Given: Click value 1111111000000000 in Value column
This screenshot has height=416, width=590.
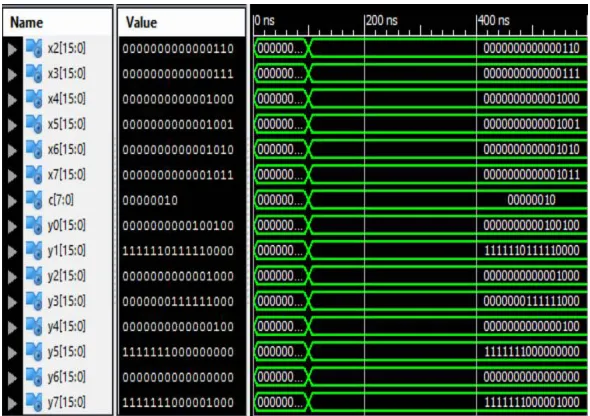Looking at the screenshot, I should (x=178, y=352).
